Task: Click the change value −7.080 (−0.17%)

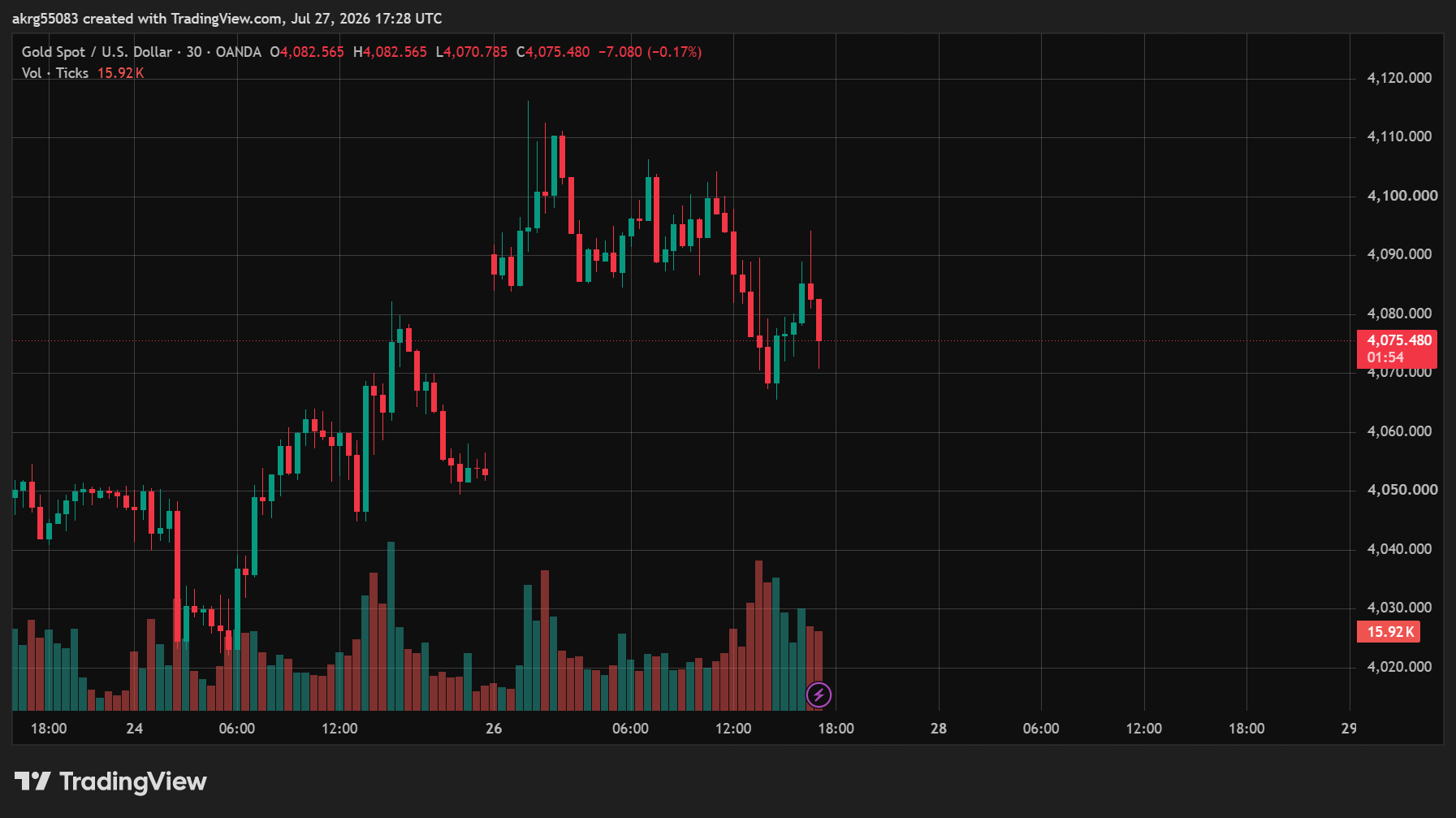Action: 650,52
